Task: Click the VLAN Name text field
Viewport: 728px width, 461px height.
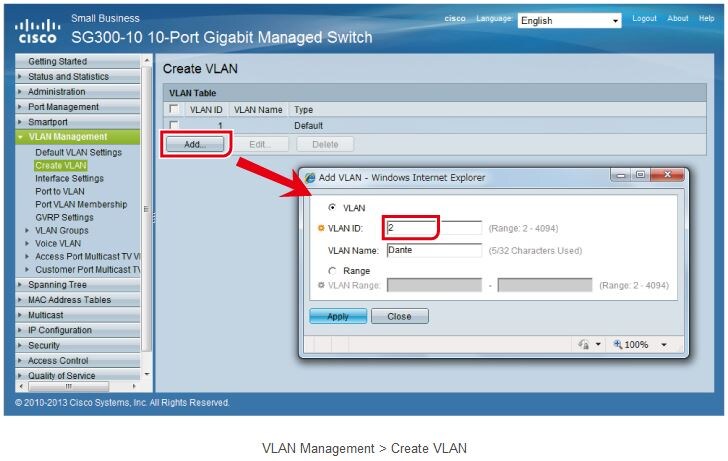Action: [x=433, y=250]
